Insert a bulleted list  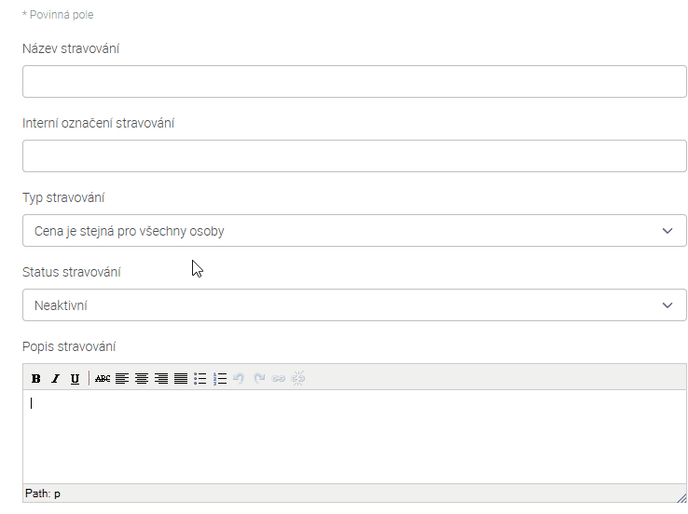tap(200, 379)
